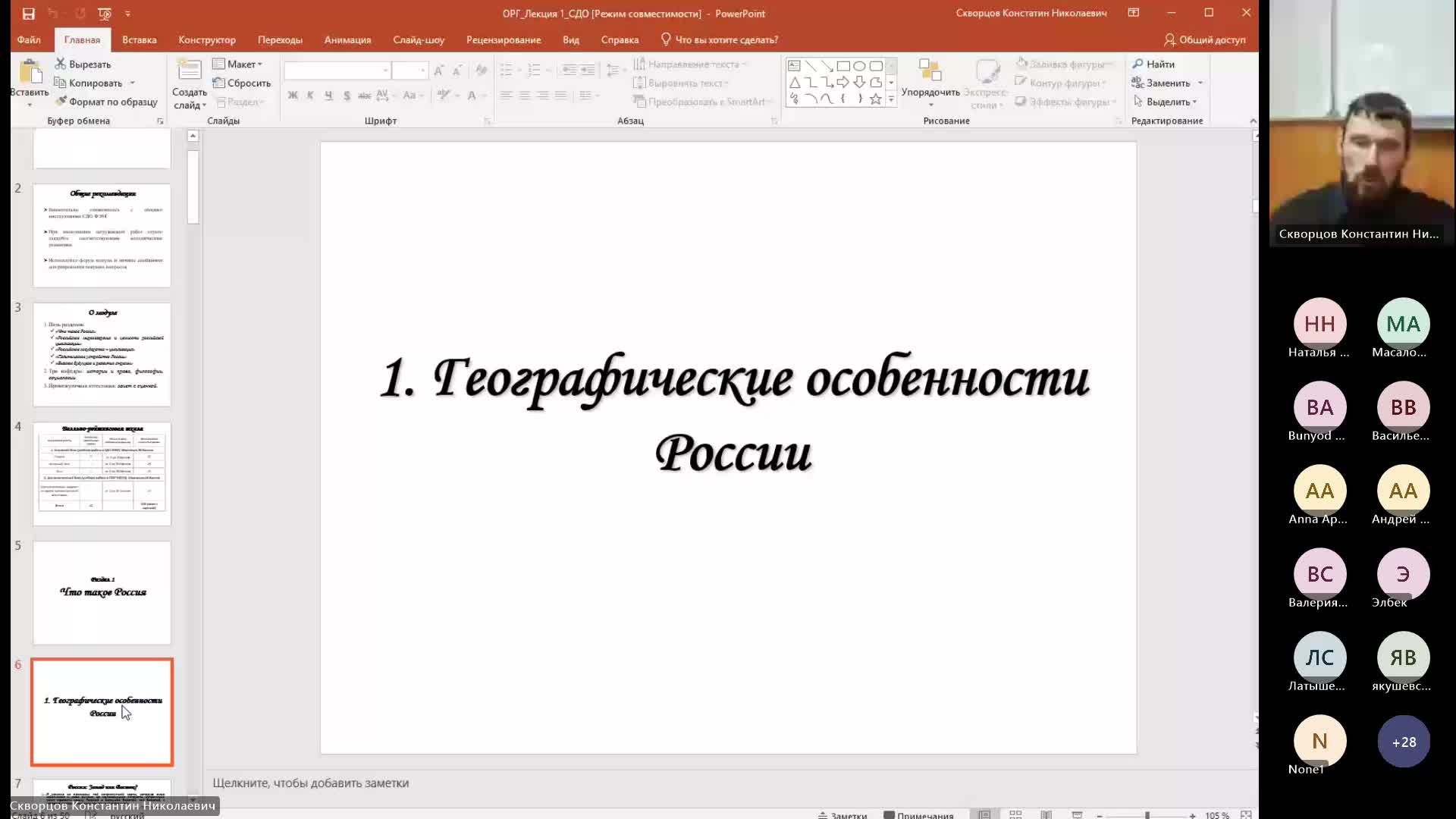Select the text box shape in gallery
The height and width of the screenshot is (819, 1456).
click(794, 66)
